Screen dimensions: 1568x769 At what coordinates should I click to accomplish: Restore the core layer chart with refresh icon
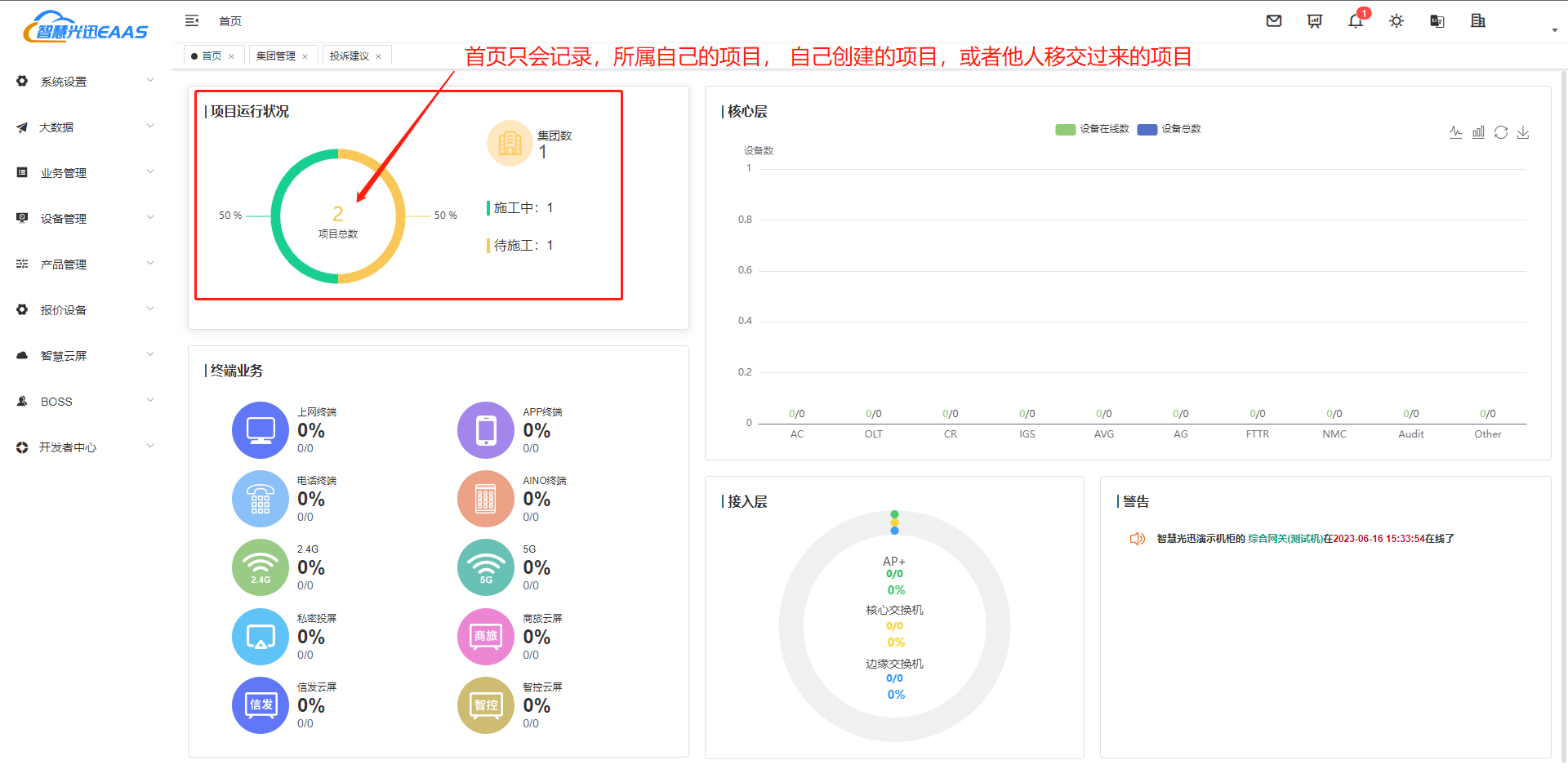click(x=1501, y=132)
